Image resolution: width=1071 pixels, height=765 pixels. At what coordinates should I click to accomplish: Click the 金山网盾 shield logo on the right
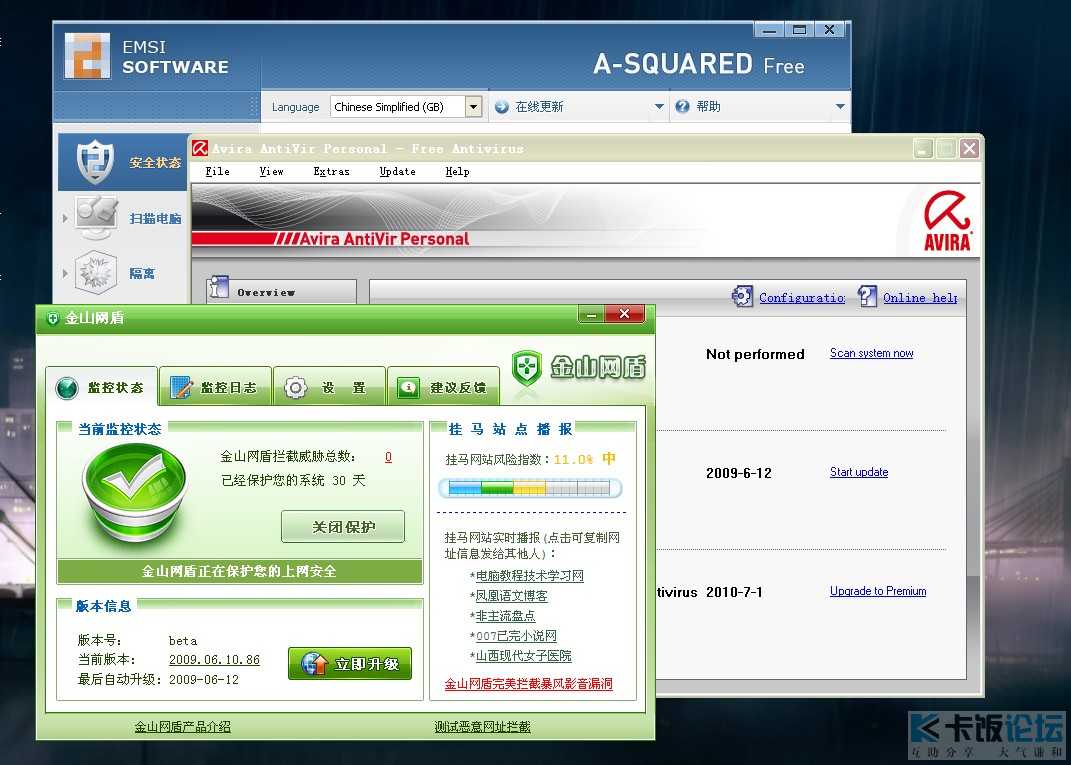527,368
